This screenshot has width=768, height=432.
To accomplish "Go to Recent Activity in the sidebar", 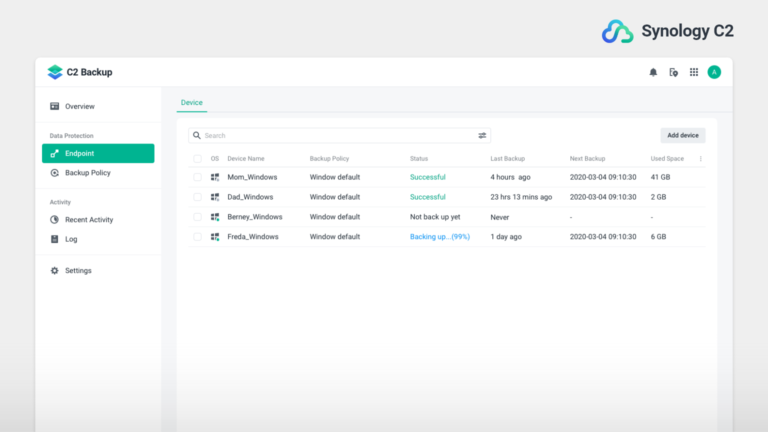I will (x=88, y=220).
